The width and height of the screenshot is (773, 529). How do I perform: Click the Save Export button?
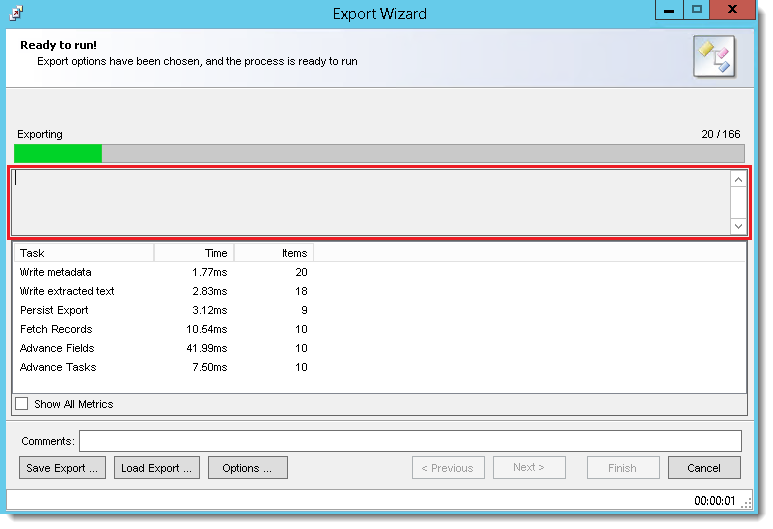pos(62,467)
